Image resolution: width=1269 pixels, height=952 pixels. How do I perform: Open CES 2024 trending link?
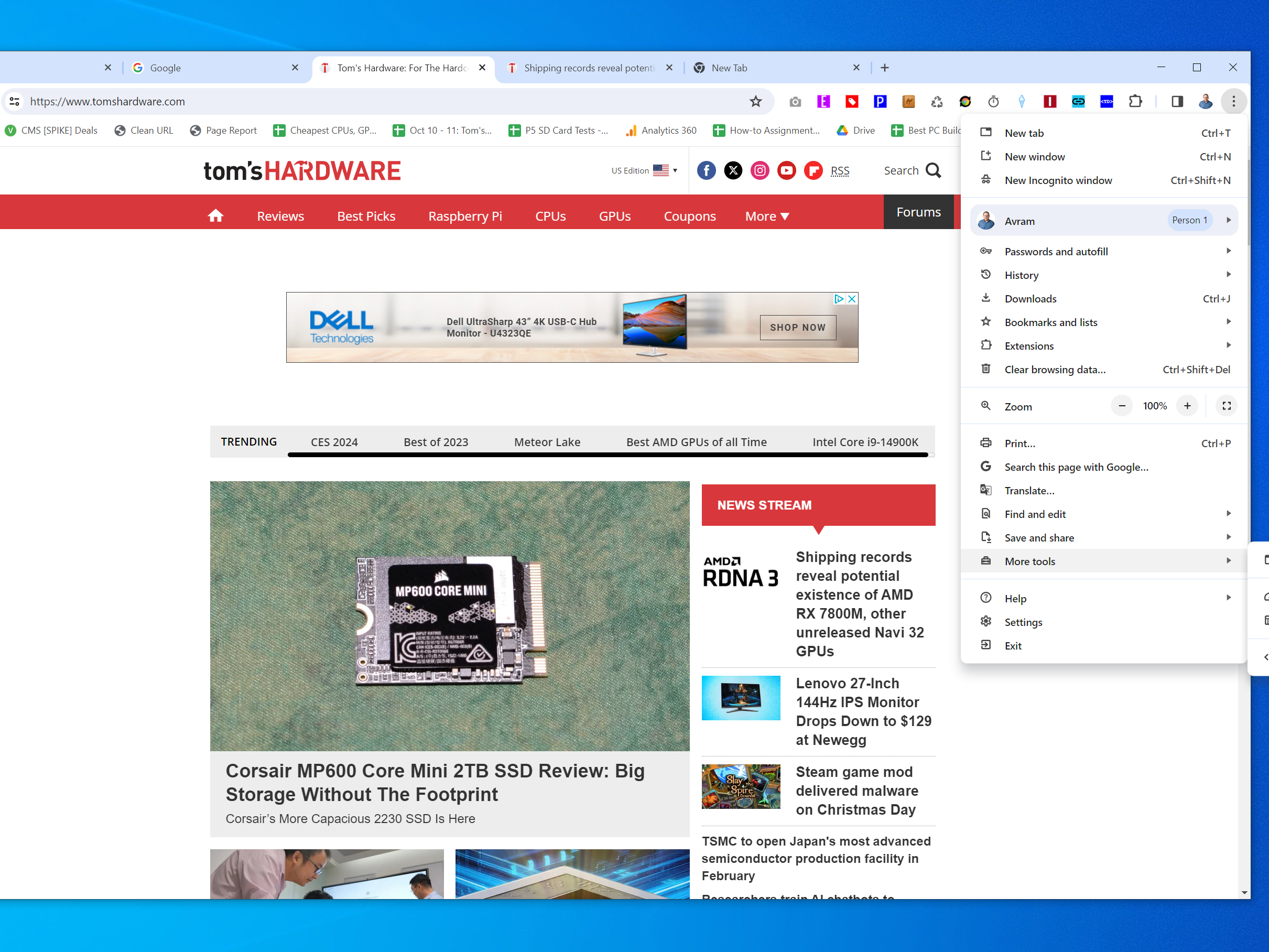[334, 442]
